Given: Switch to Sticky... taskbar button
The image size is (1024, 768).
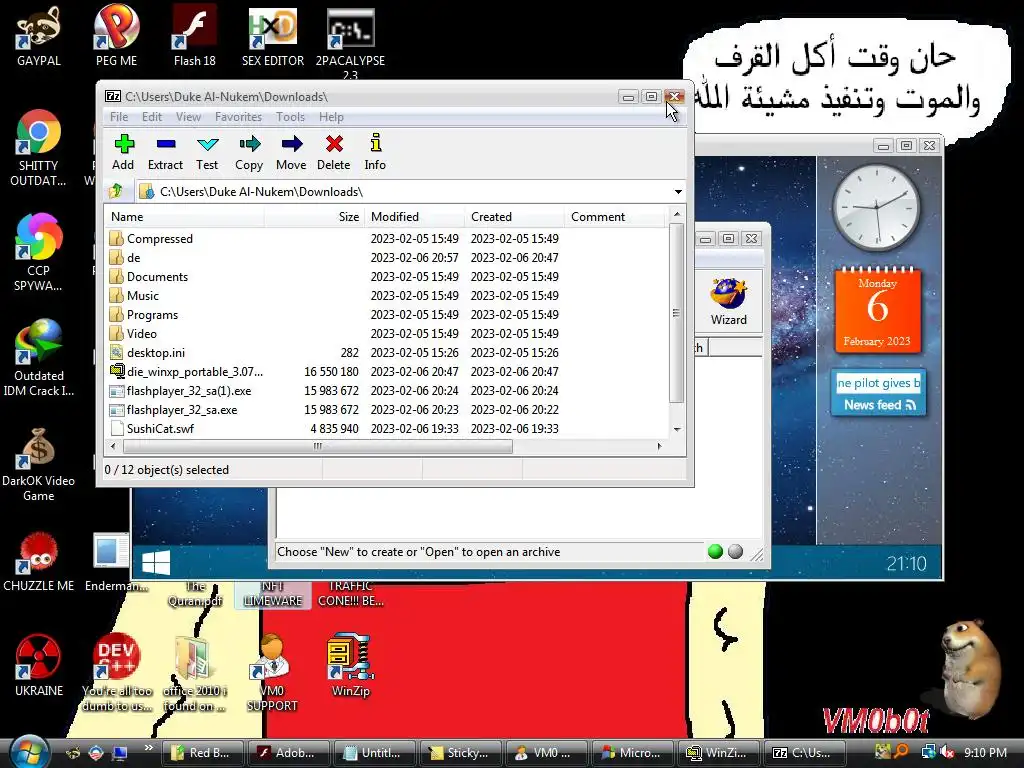Looking at the screenshot, I should click(460, 753).
